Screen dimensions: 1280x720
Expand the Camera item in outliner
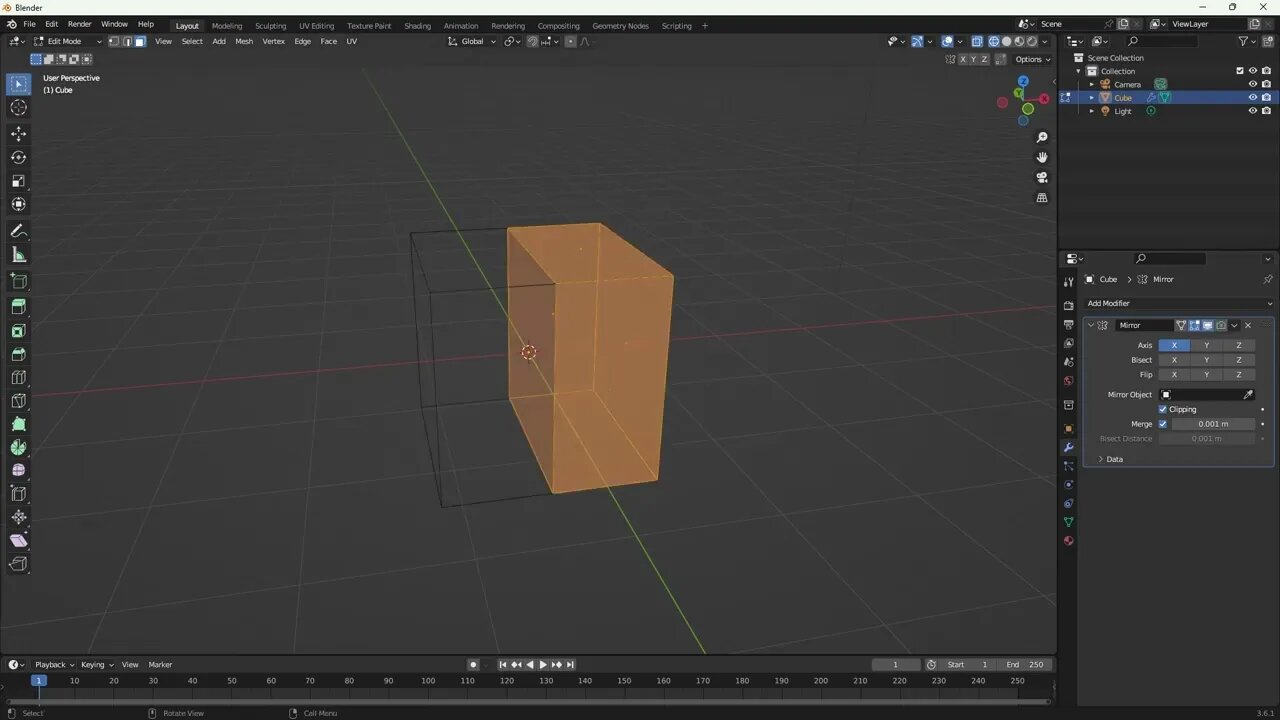1092,84
